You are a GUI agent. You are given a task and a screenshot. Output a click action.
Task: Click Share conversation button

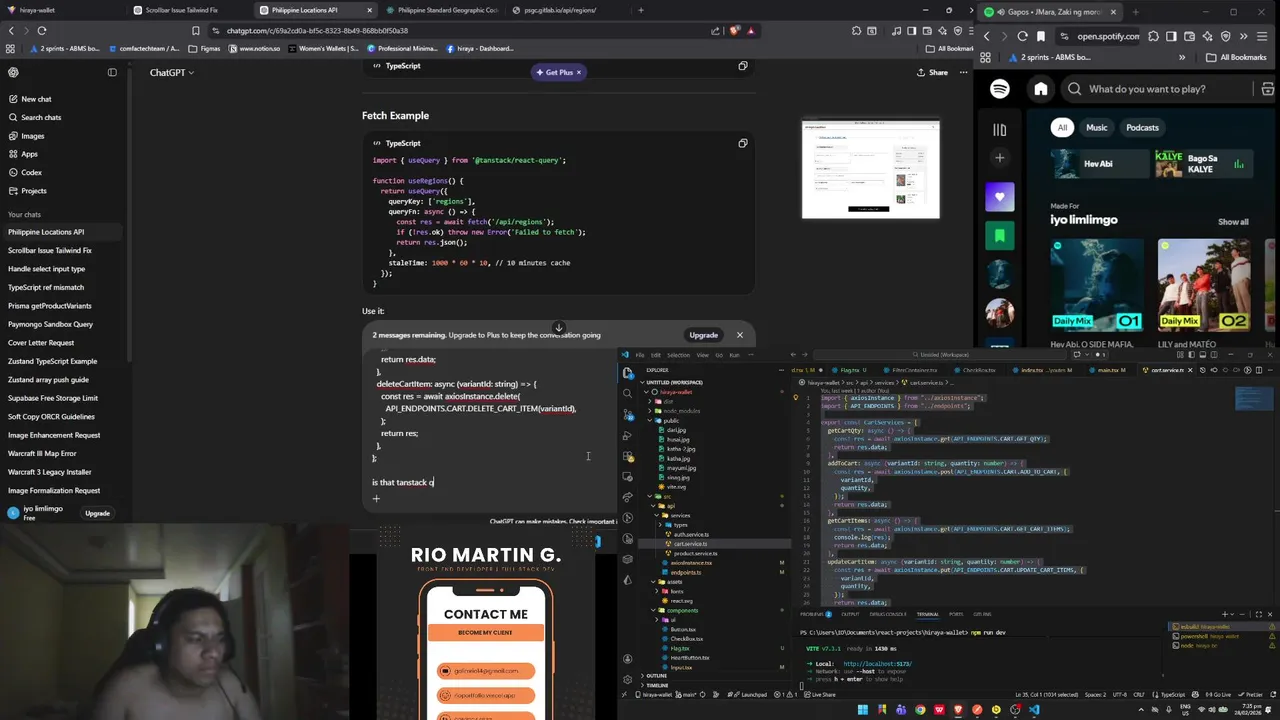[933, 72]
